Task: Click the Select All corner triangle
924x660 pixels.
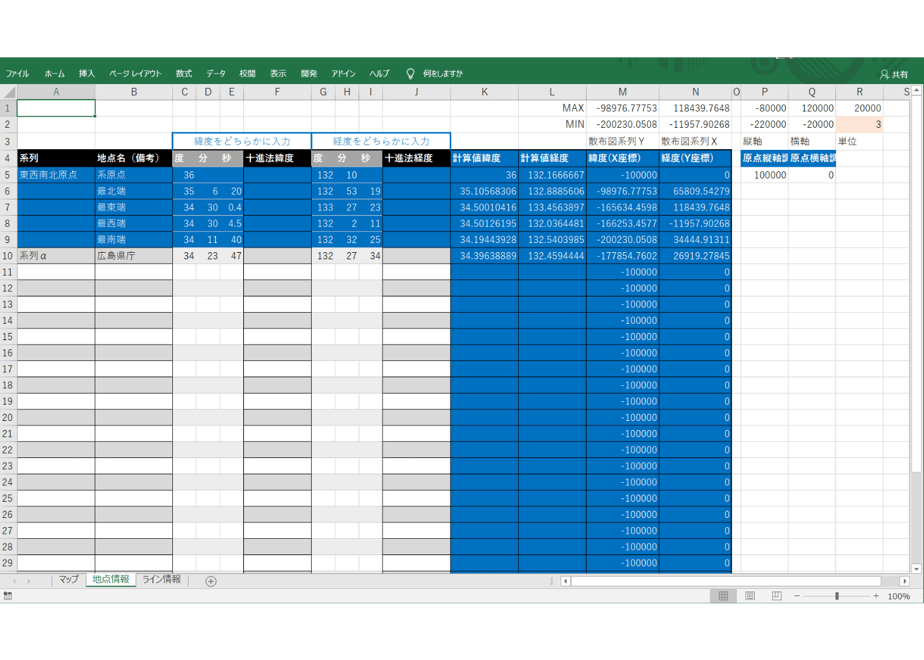Action: [8, 92]
